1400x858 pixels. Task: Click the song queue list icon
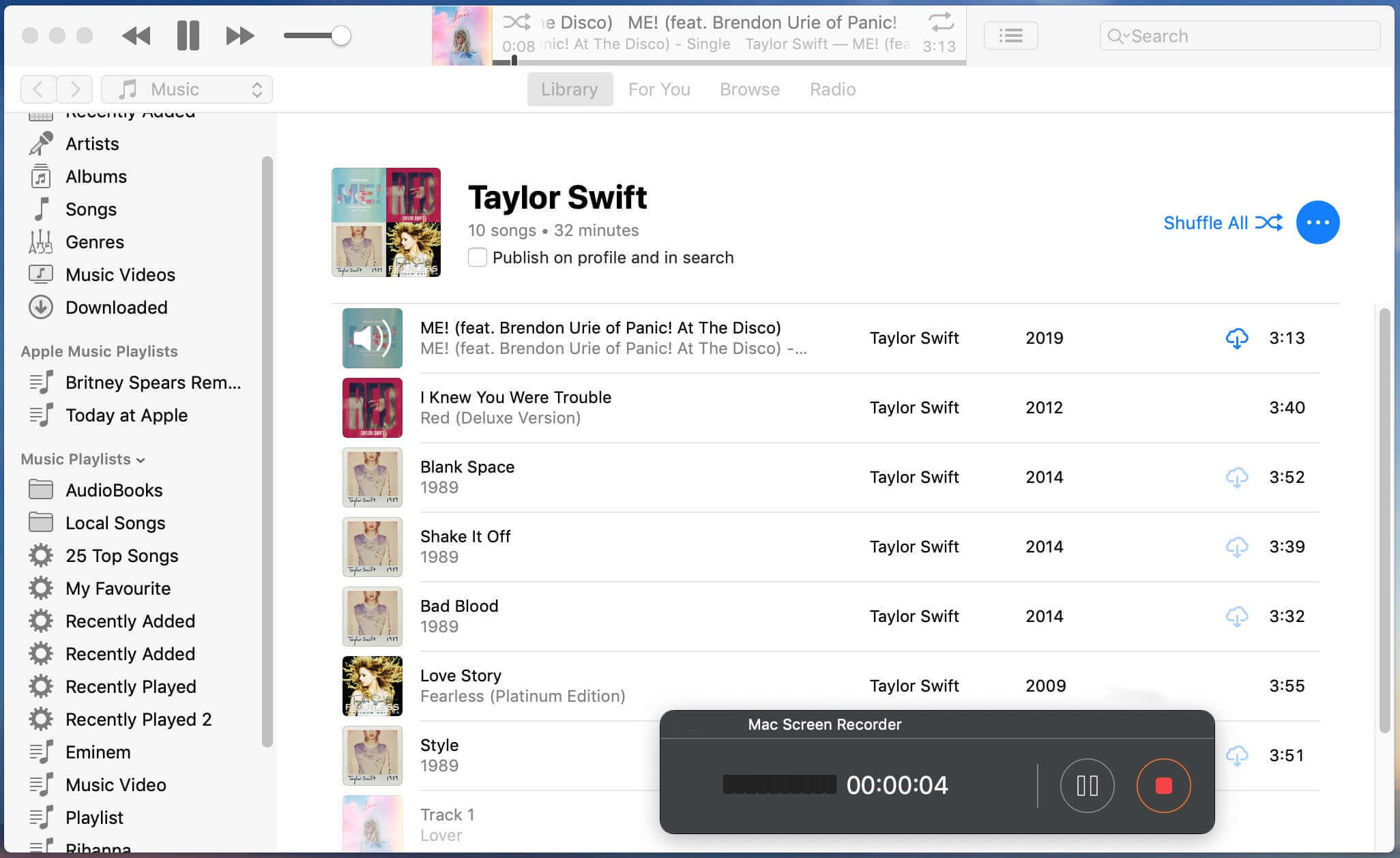(x=1012, y=35)
